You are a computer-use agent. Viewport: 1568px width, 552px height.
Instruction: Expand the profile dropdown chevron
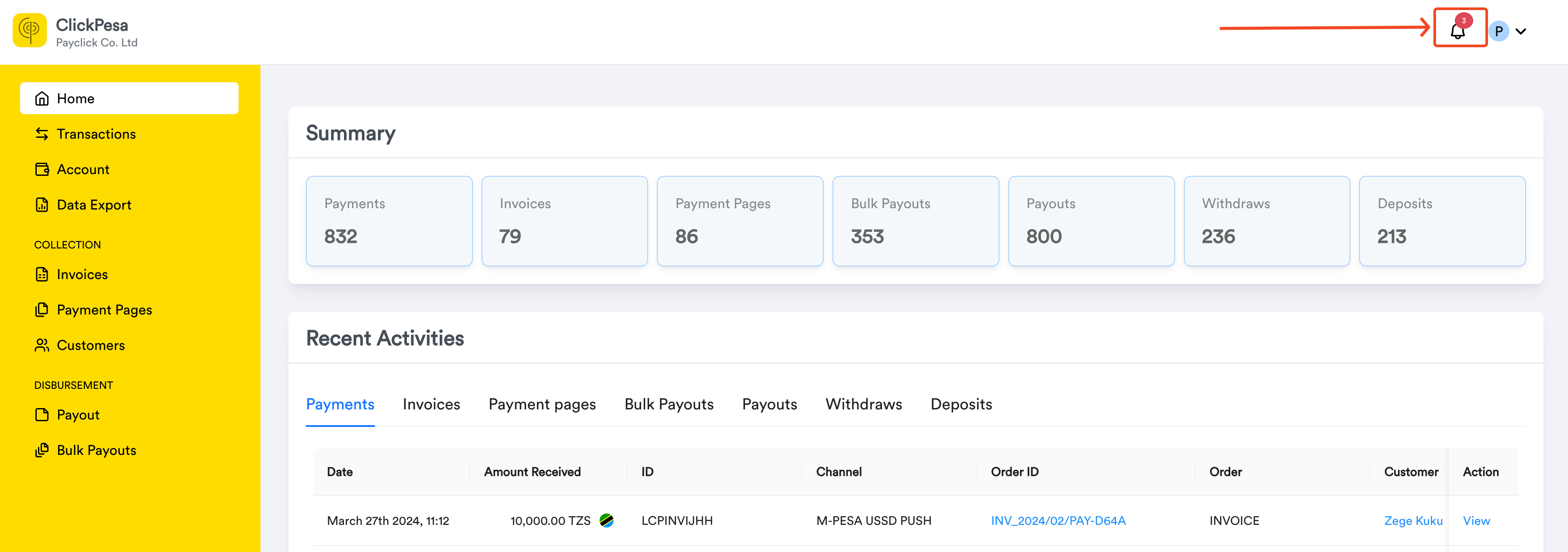1520,31
